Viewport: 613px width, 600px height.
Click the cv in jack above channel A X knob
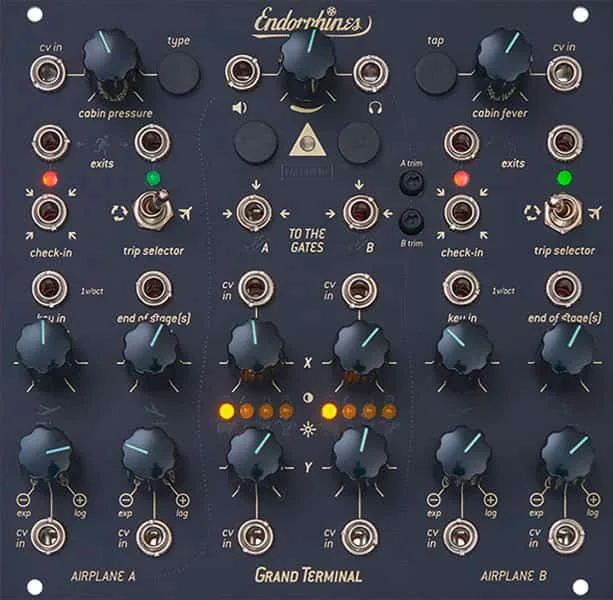256,288
